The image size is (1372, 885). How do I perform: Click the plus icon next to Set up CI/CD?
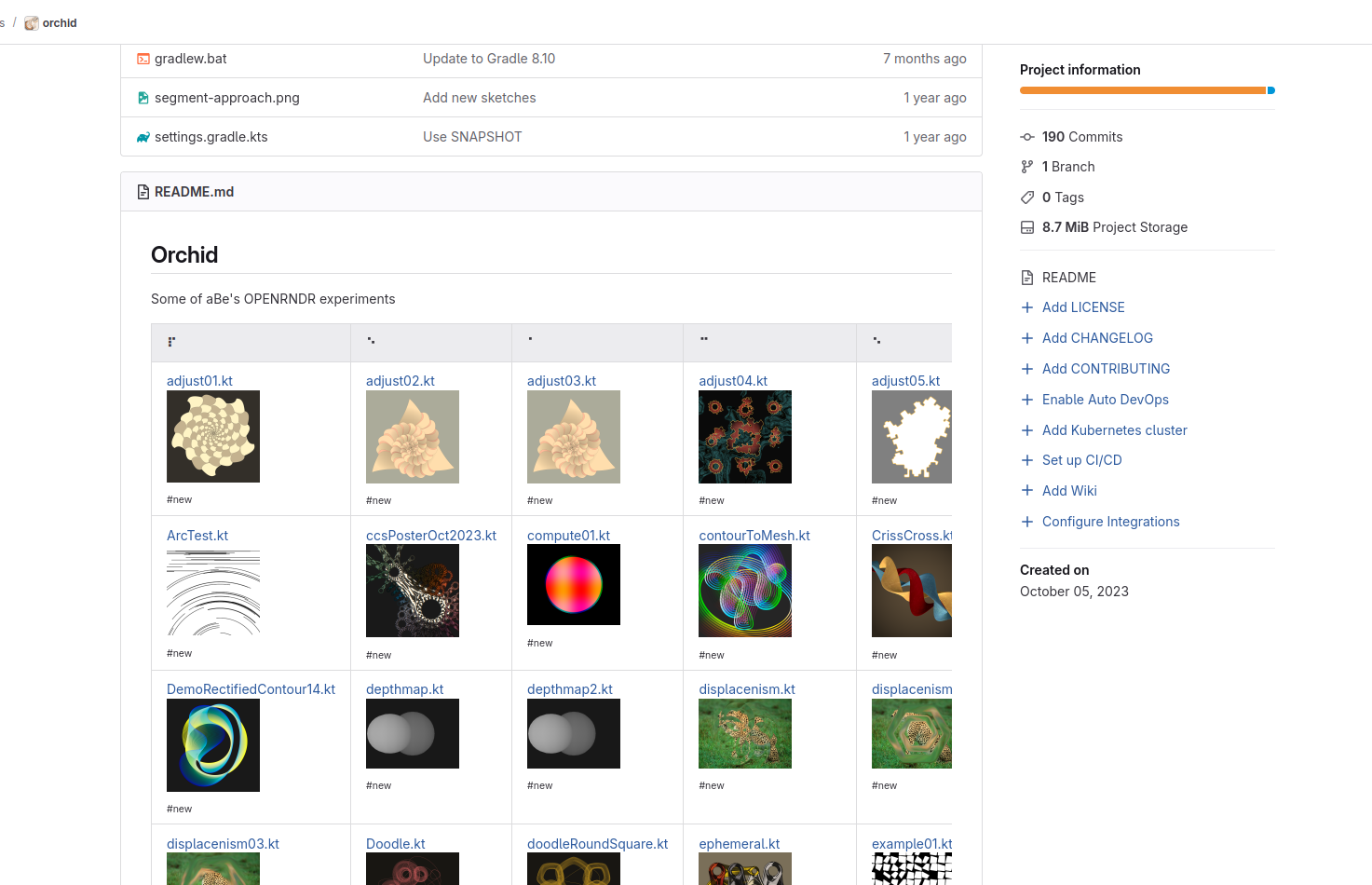coord(1027,460)
